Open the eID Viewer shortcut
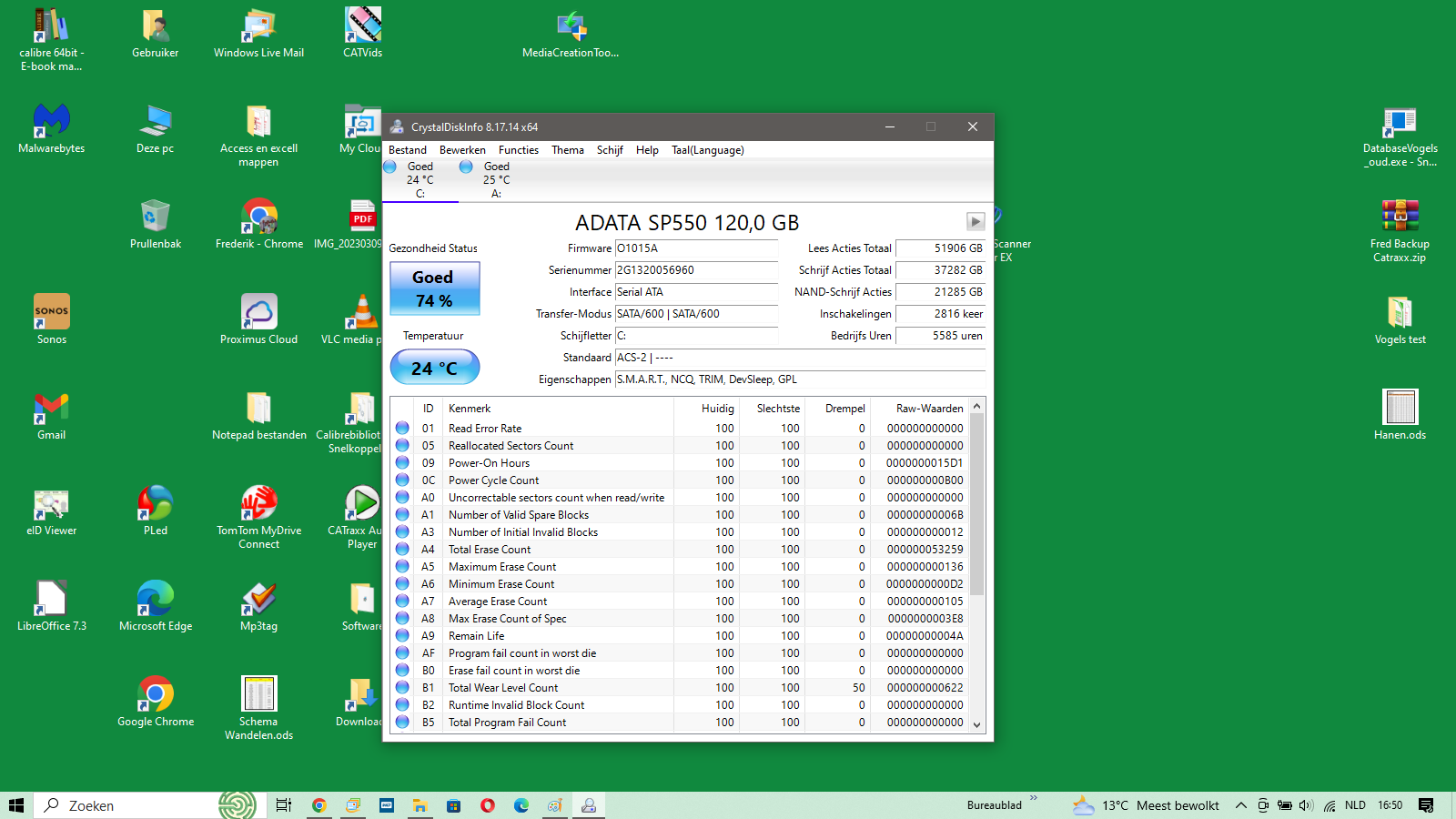1456x819 pixels. coord(52,511)
